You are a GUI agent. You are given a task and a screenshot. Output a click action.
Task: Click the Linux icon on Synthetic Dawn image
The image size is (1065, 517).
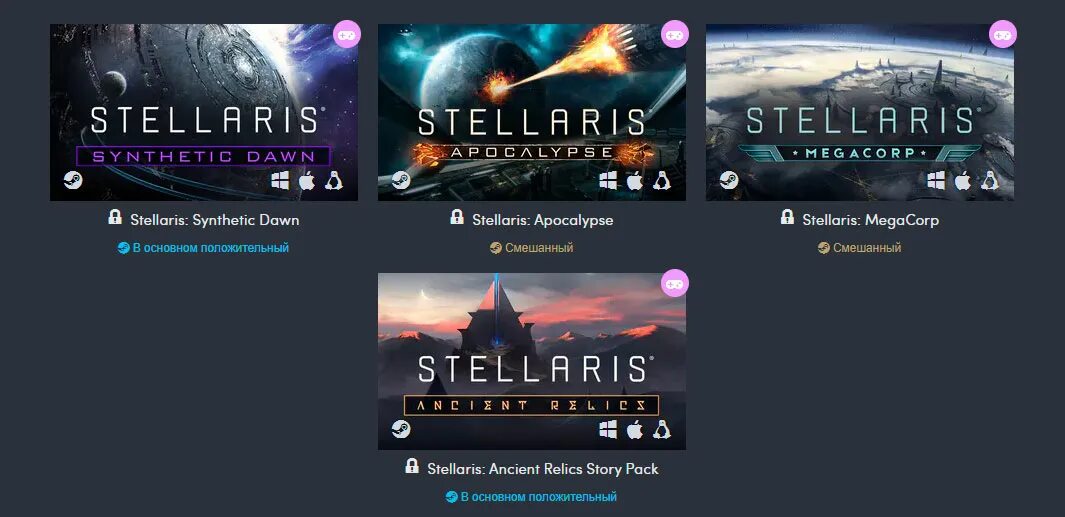click(x=333, y=180)
